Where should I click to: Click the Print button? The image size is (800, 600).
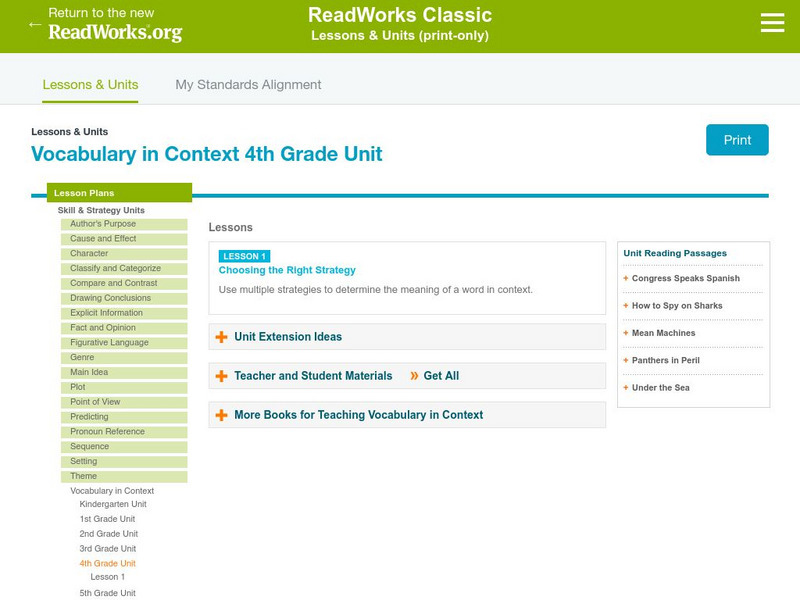point(737,140)
